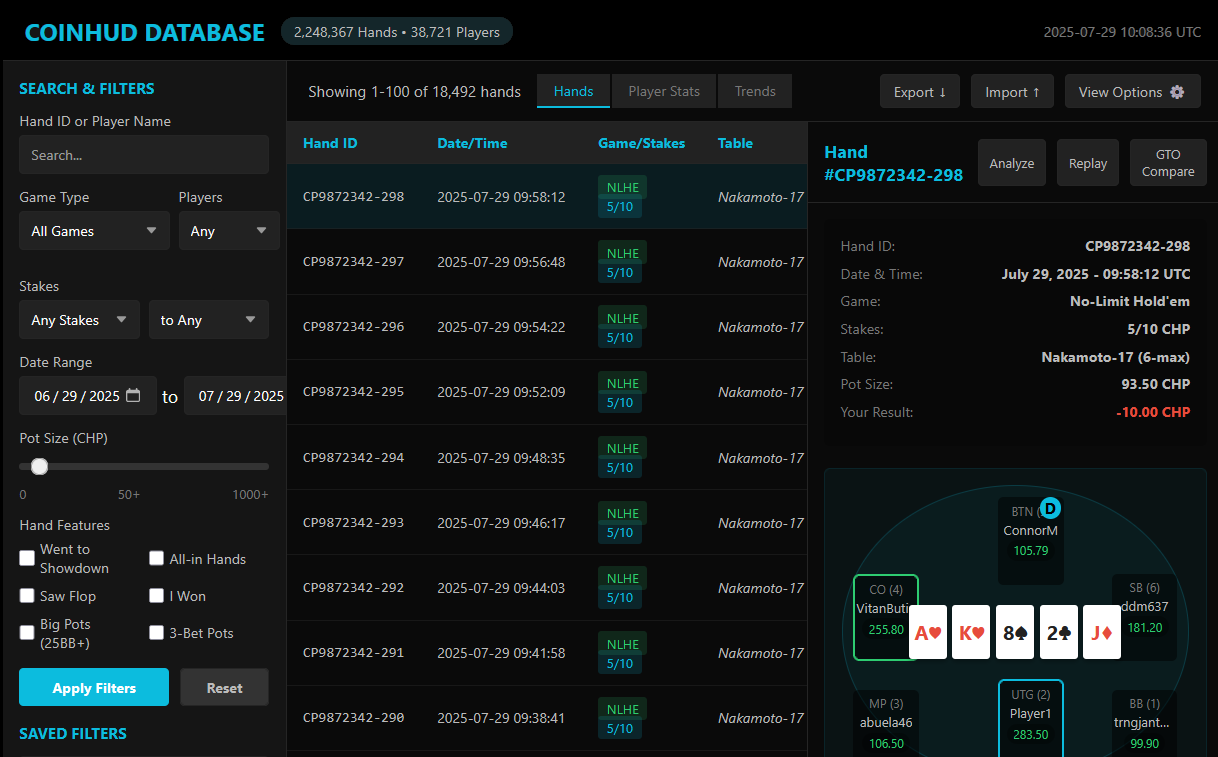Screen dimensions: 1218x757
Task: Check the Saw Flop filter
Action: pyautogui.click(x=27, y=596)
